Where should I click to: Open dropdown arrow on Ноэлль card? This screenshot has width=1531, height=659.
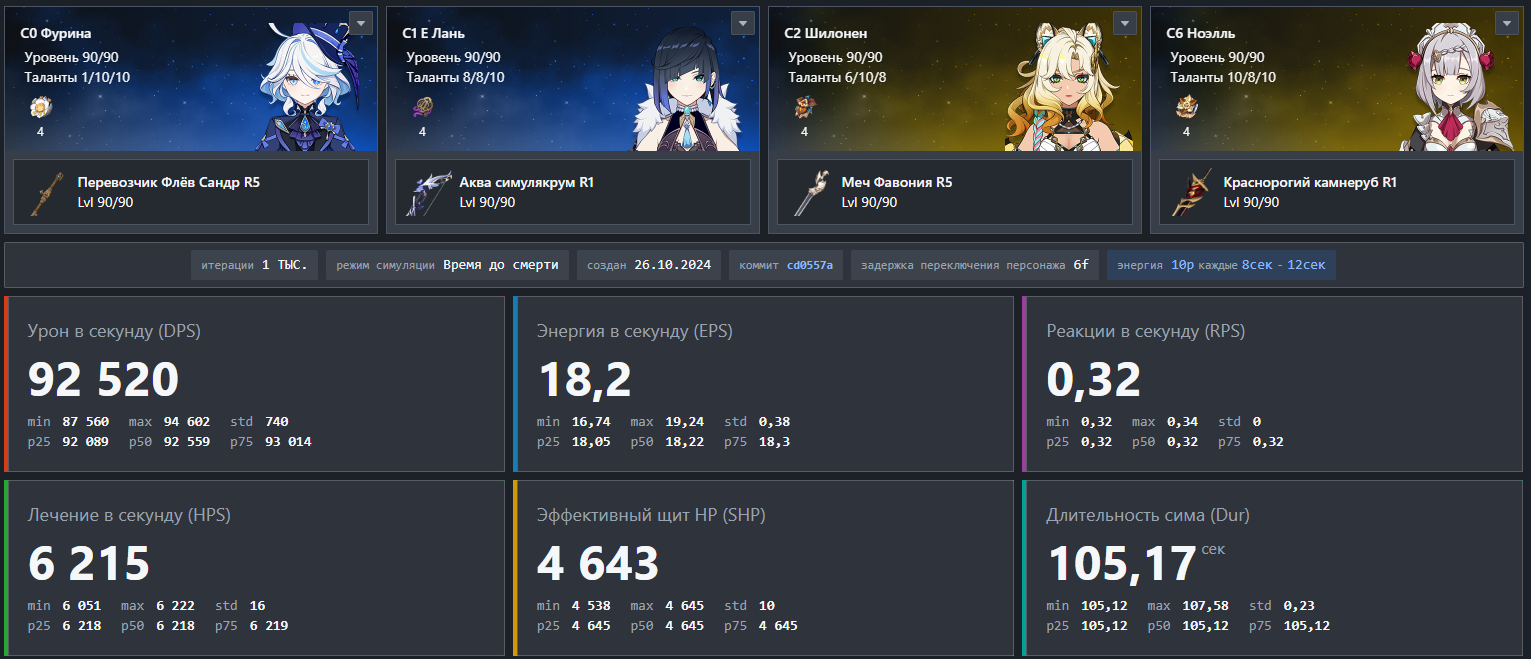click(x=1507, y=23)
